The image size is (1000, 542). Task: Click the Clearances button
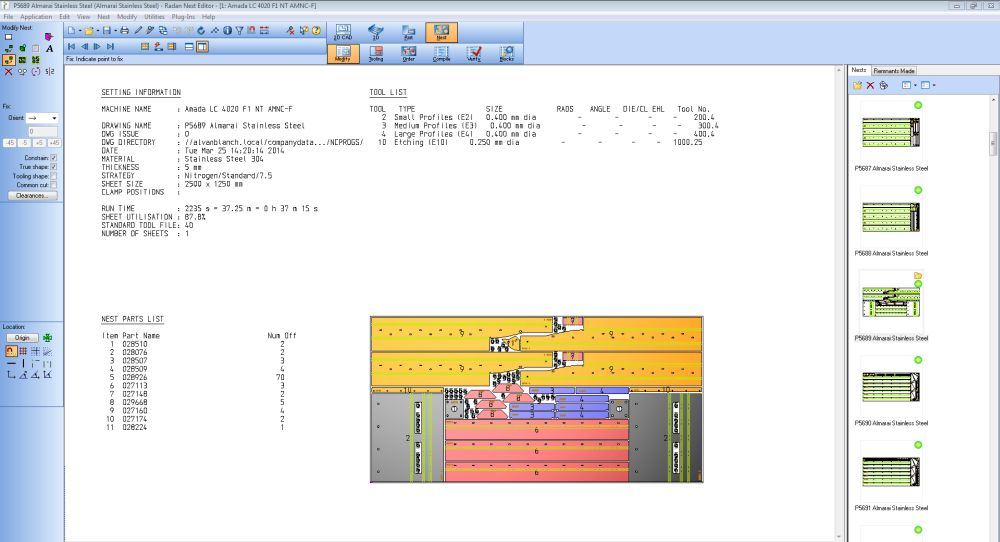30,195
